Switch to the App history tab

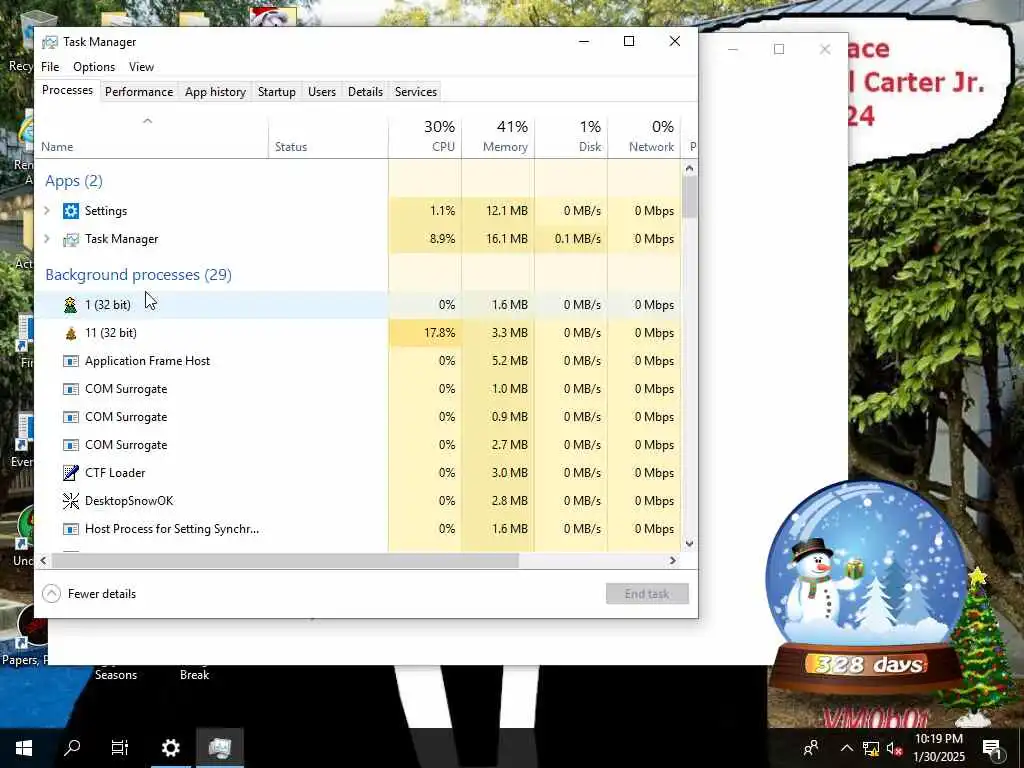coord(216,92)
